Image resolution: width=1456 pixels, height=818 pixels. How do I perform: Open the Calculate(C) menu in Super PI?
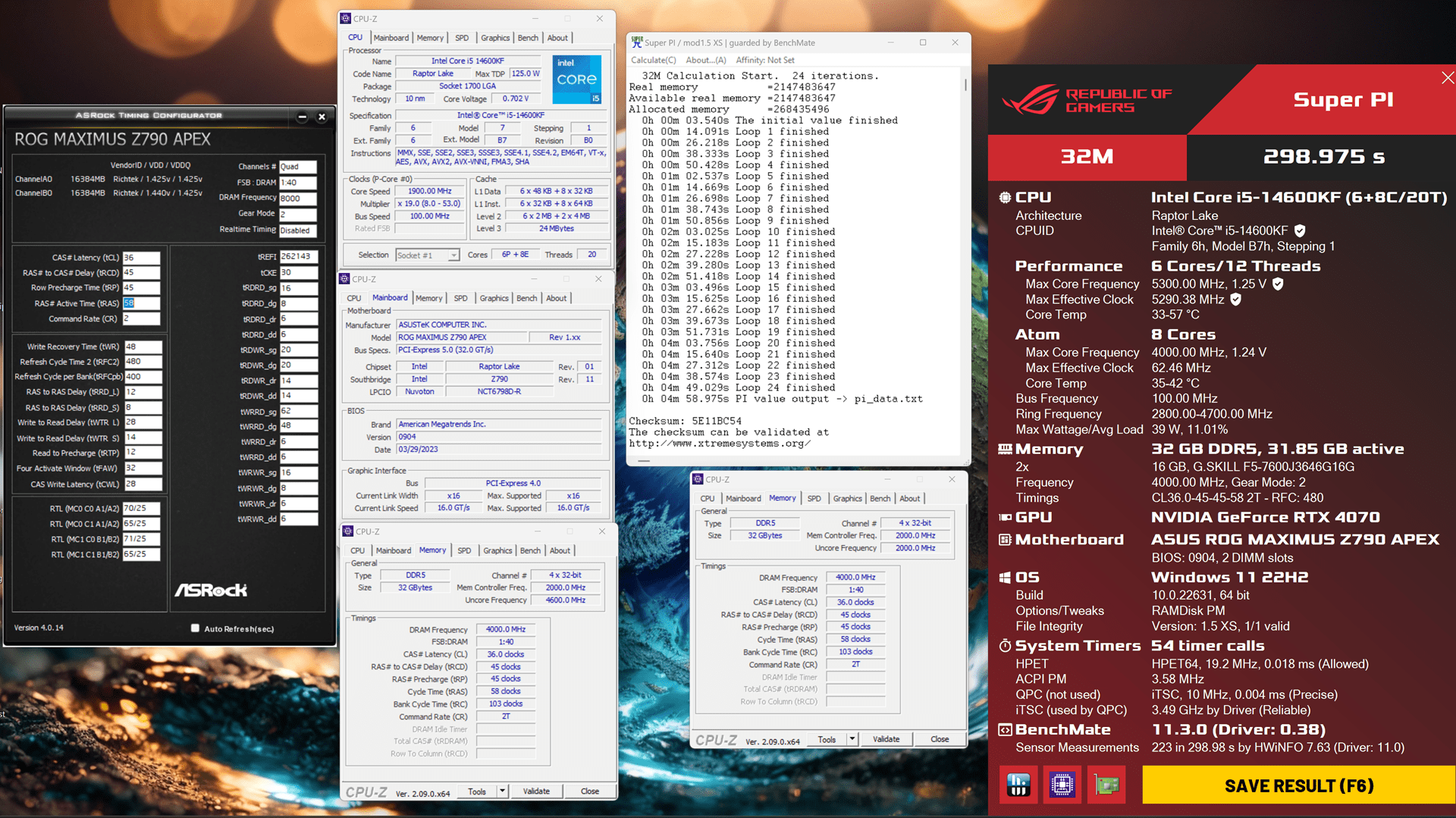(x=653, y=60)
